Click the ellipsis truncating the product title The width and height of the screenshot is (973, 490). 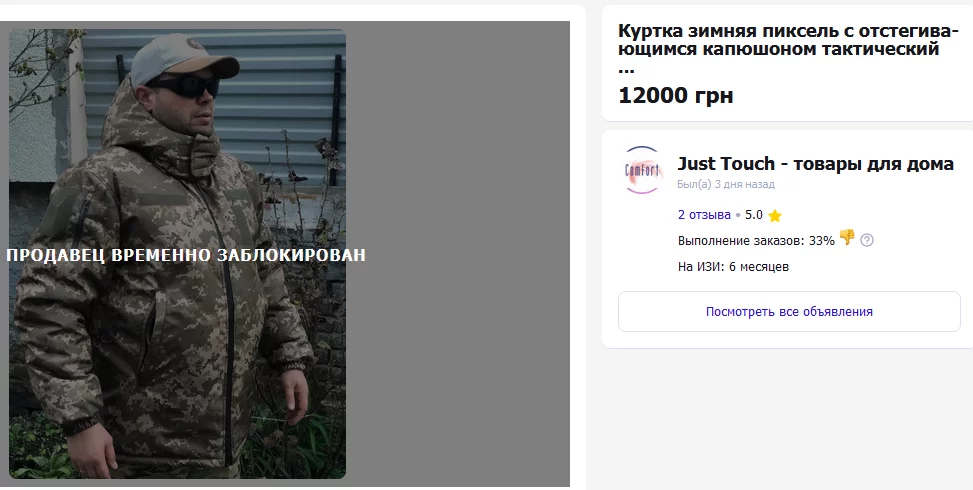tap(626, 69)
